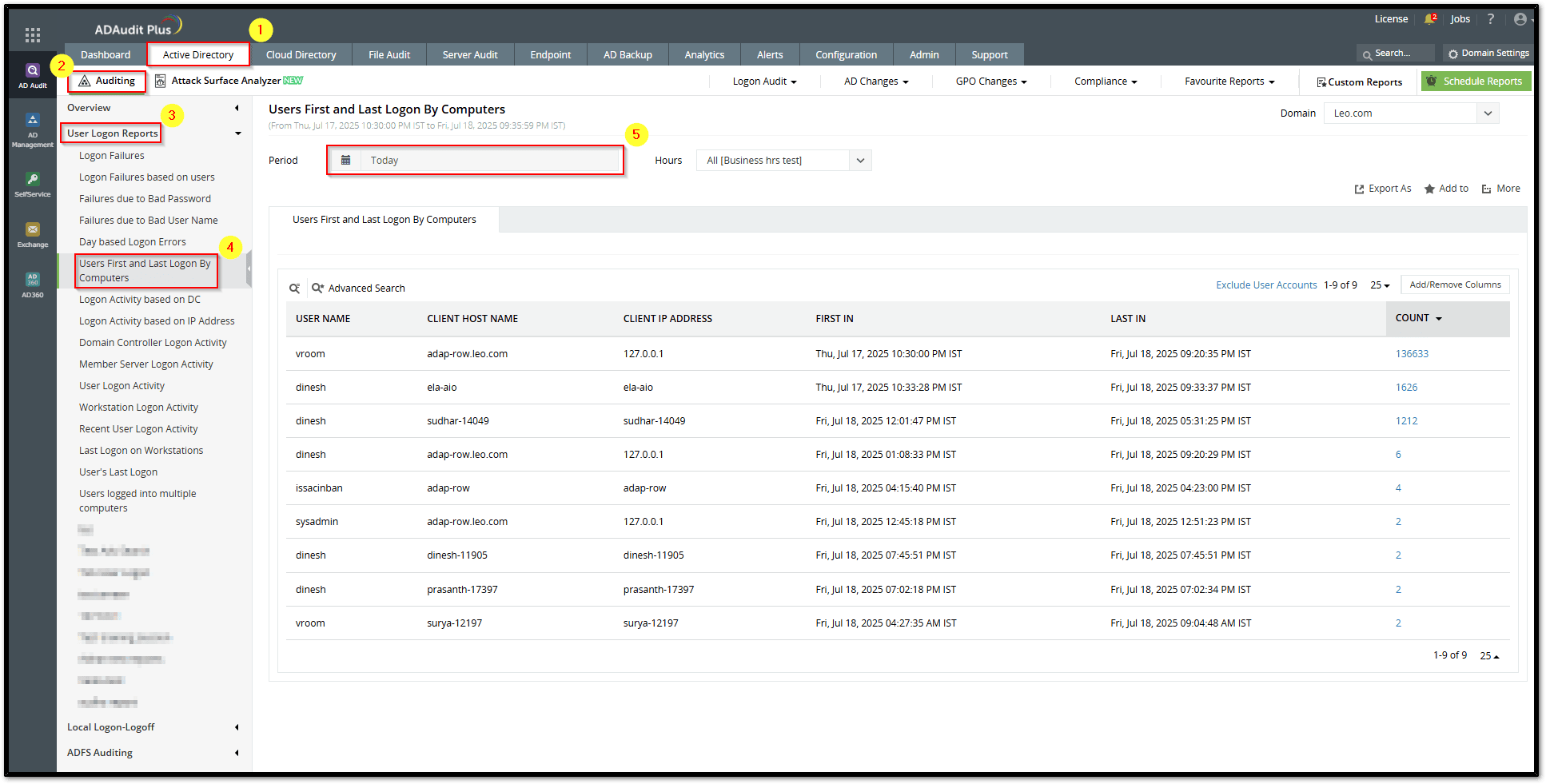Open the Exchange sidebar icon
The image size is (1546, 784).
coord(33,234)
